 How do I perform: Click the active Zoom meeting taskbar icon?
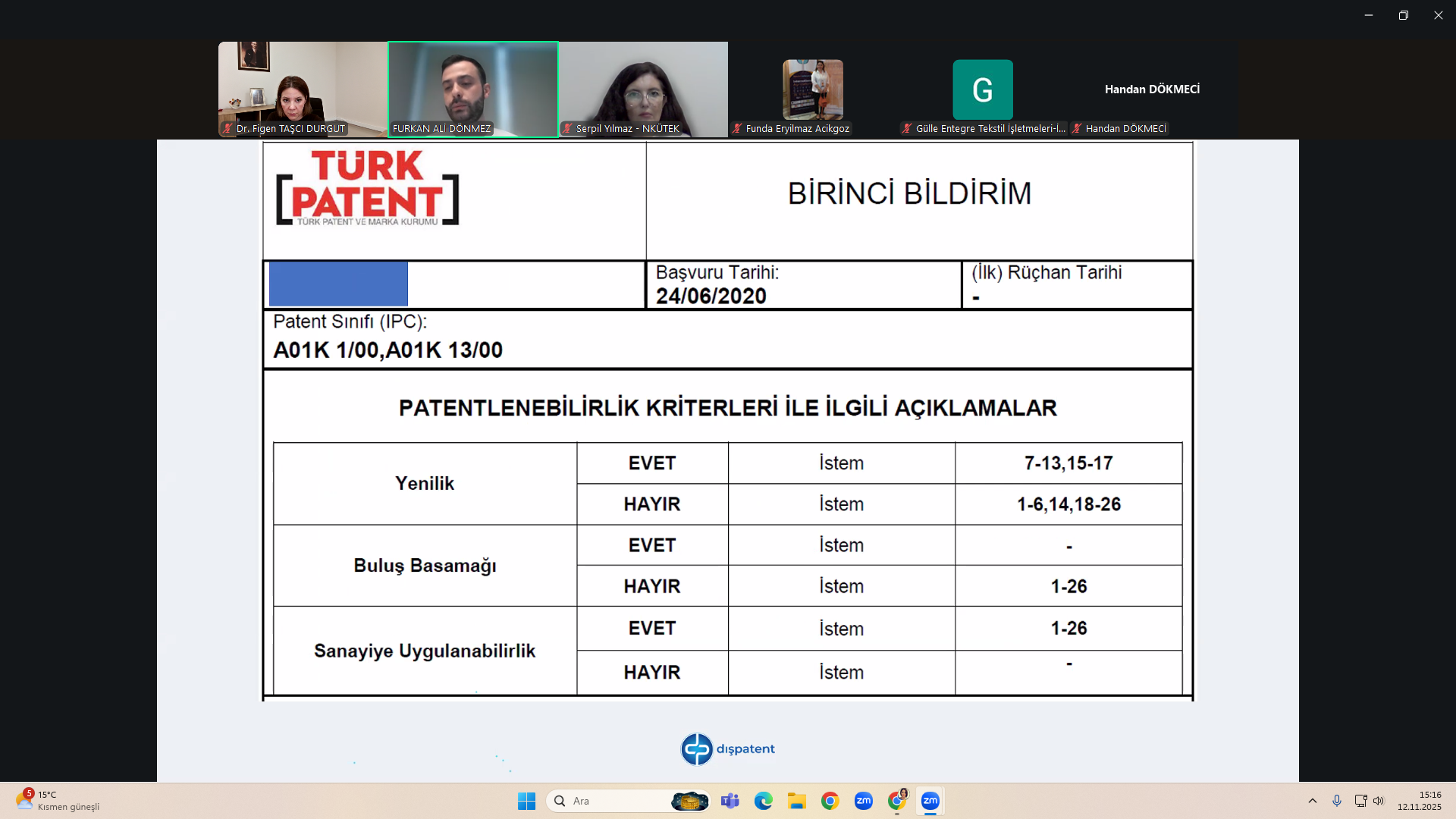(930, 801)
